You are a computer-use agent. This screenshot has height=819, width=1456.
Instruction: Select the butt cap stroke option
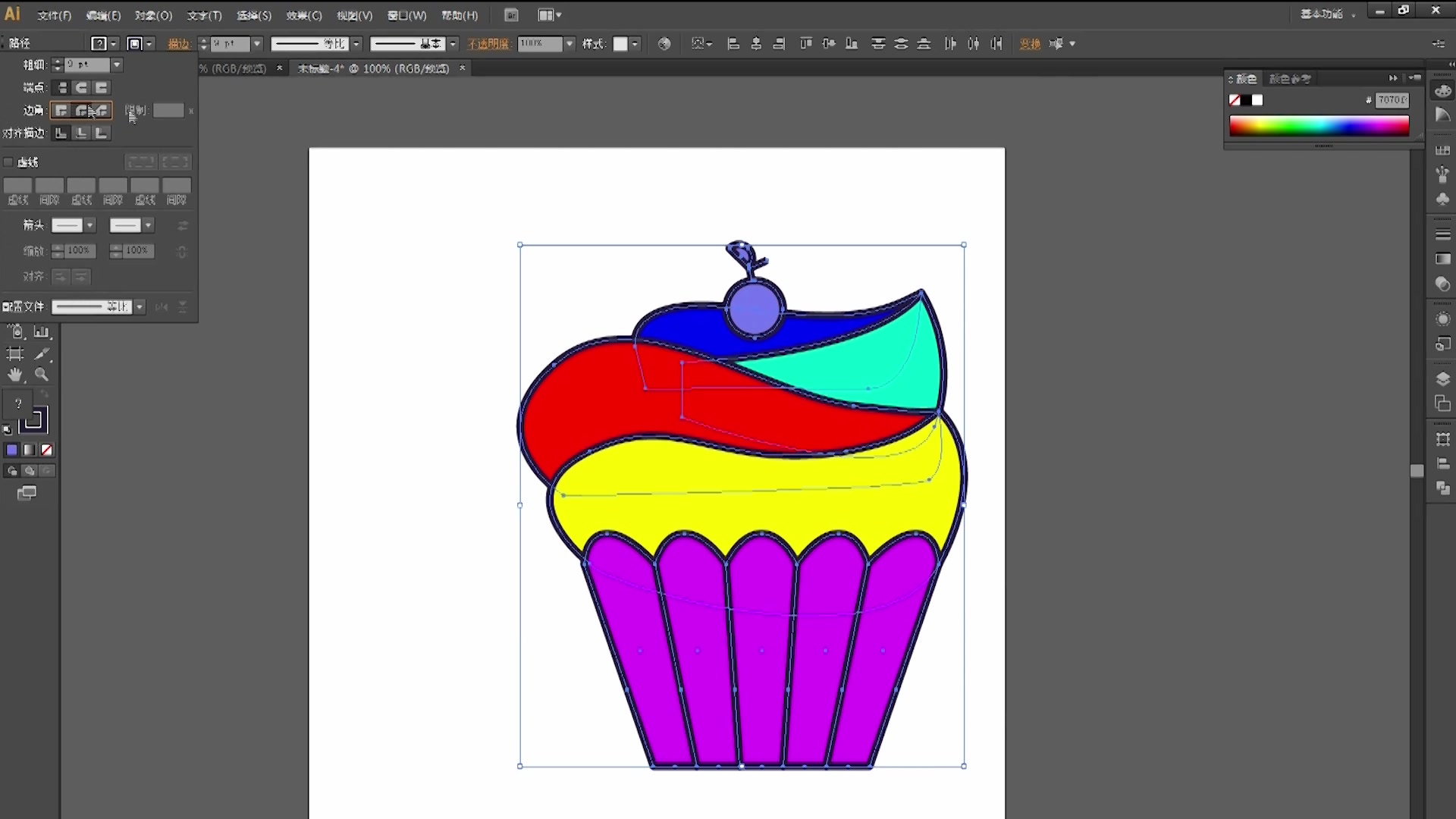click(x=62, y=88)
